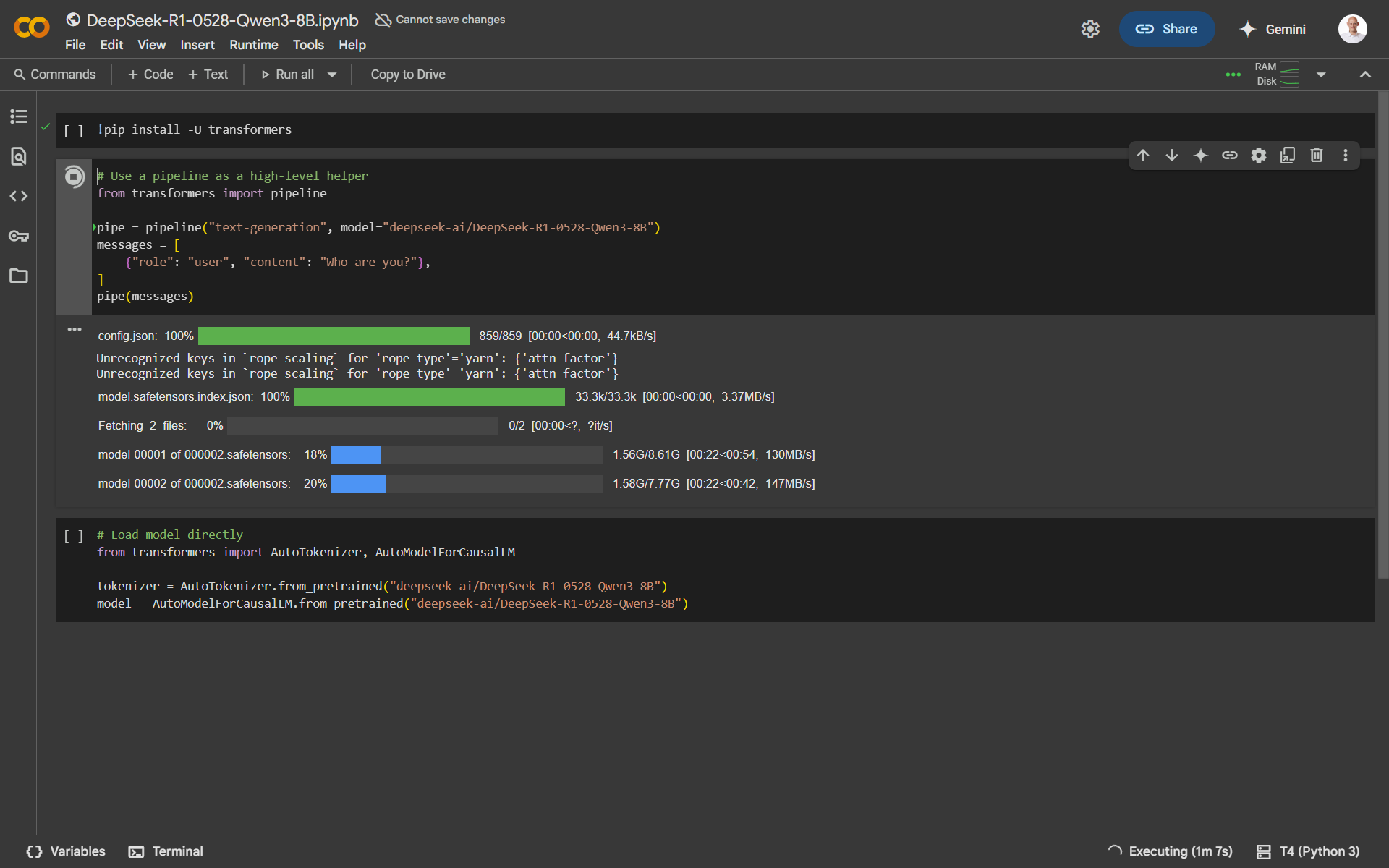This screenshot has width=1389, height=868.
Task: Click the "# Load model directly" comment line
Action: point(170,535)
